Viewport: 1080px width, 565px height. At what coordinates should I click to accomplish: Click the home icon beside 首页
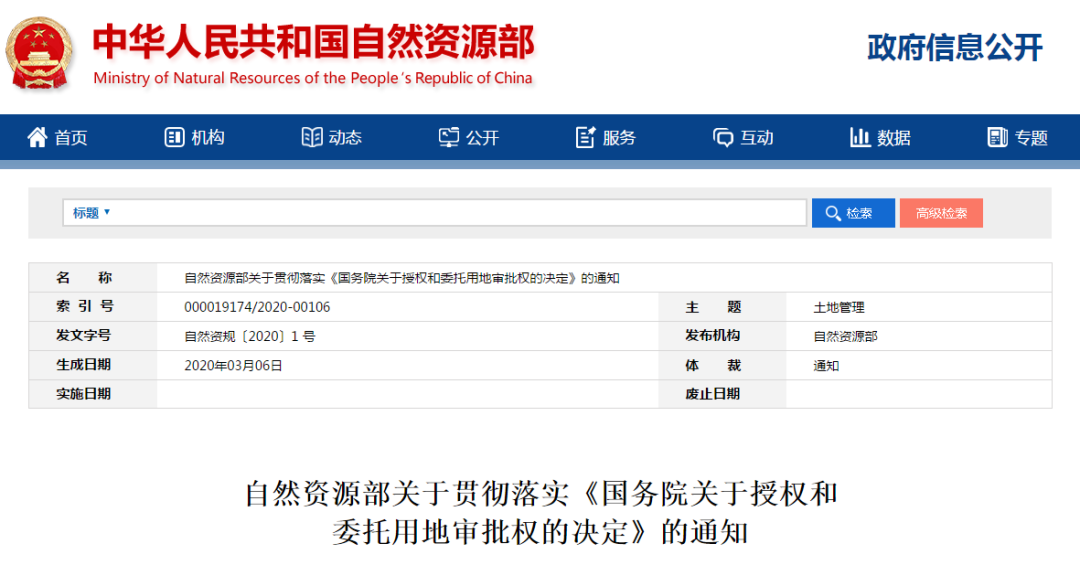click(x=37, y=137)
